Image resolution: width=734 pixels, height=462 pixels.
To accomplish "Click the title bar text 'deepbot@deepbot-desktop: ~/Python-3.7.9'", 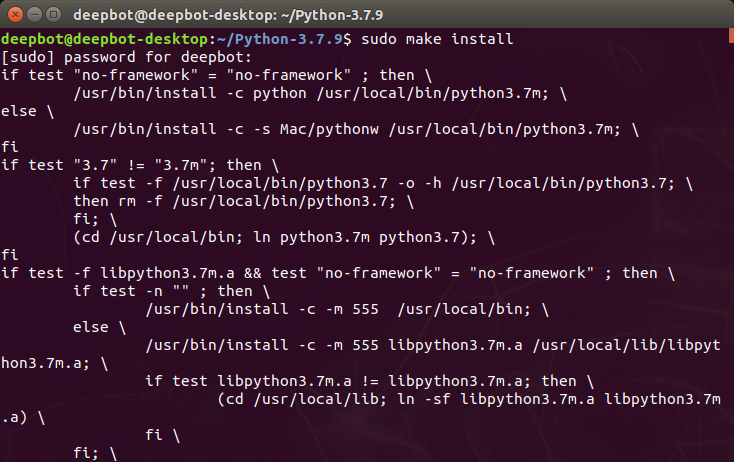I will [228, 15].
